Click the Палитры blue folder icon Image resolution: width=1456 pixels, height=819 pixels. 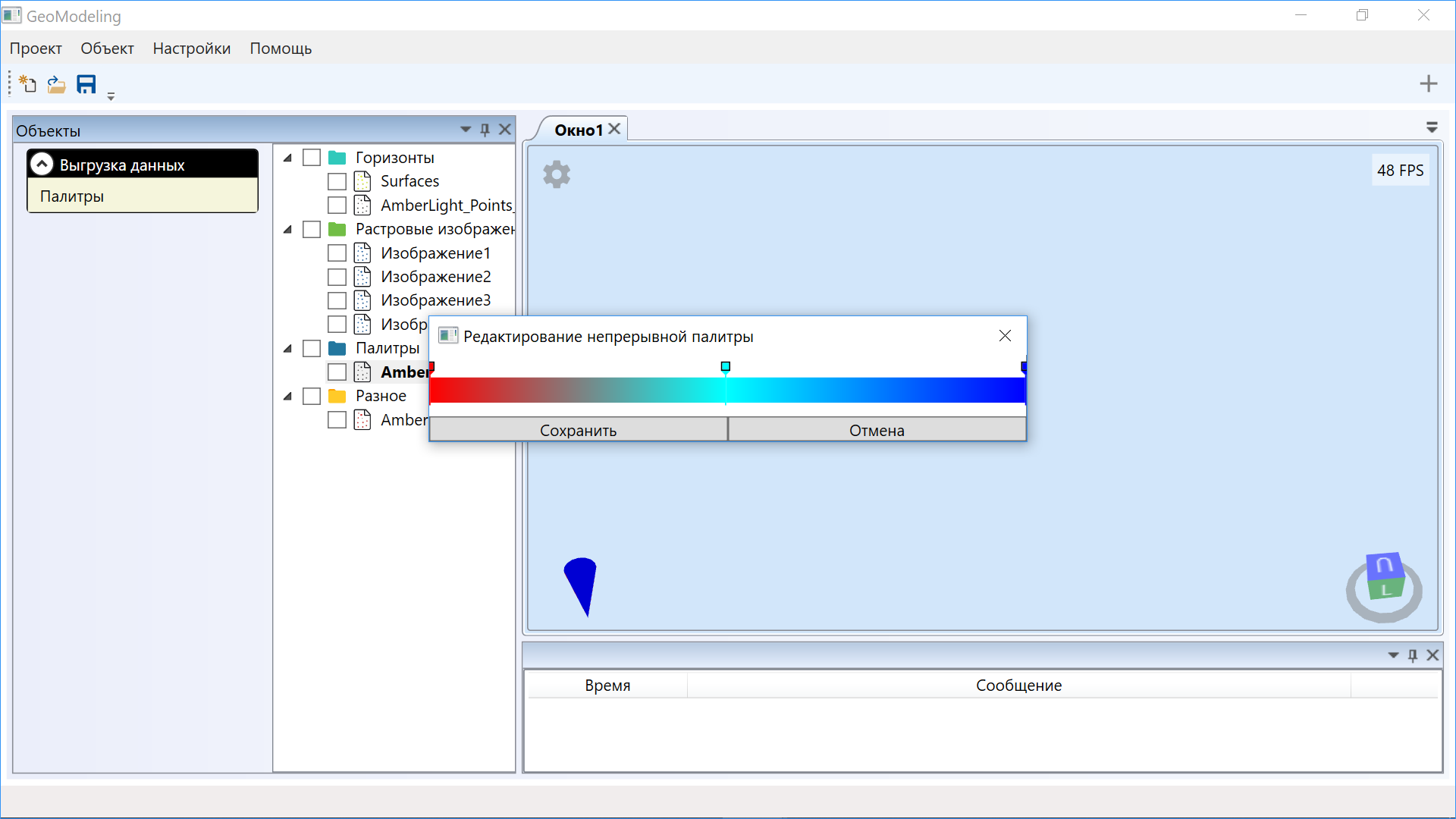click(x=337, y=348)
